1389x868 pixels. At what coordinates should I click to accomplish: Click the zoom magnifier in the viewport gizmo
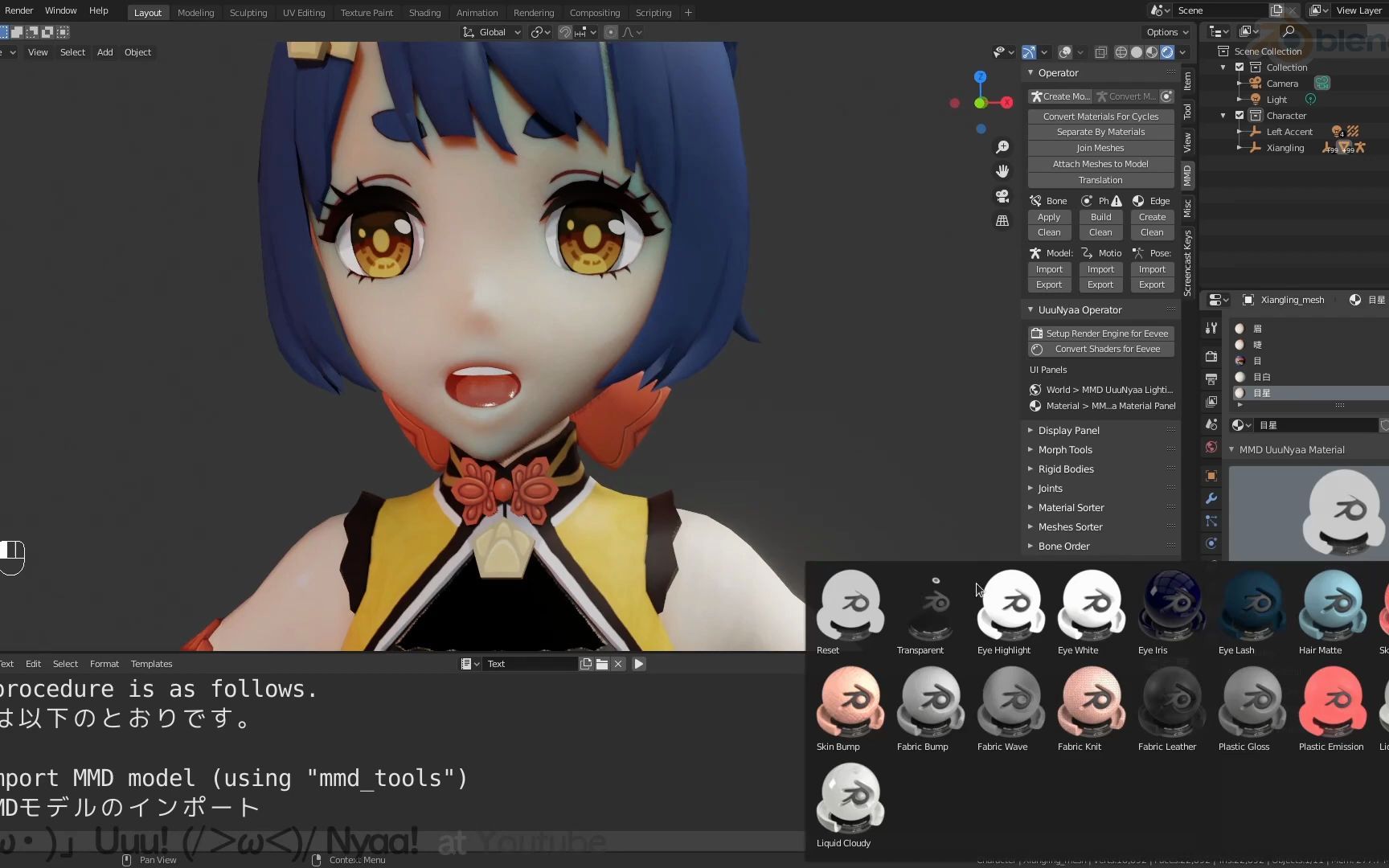[x=1002, y=147]
